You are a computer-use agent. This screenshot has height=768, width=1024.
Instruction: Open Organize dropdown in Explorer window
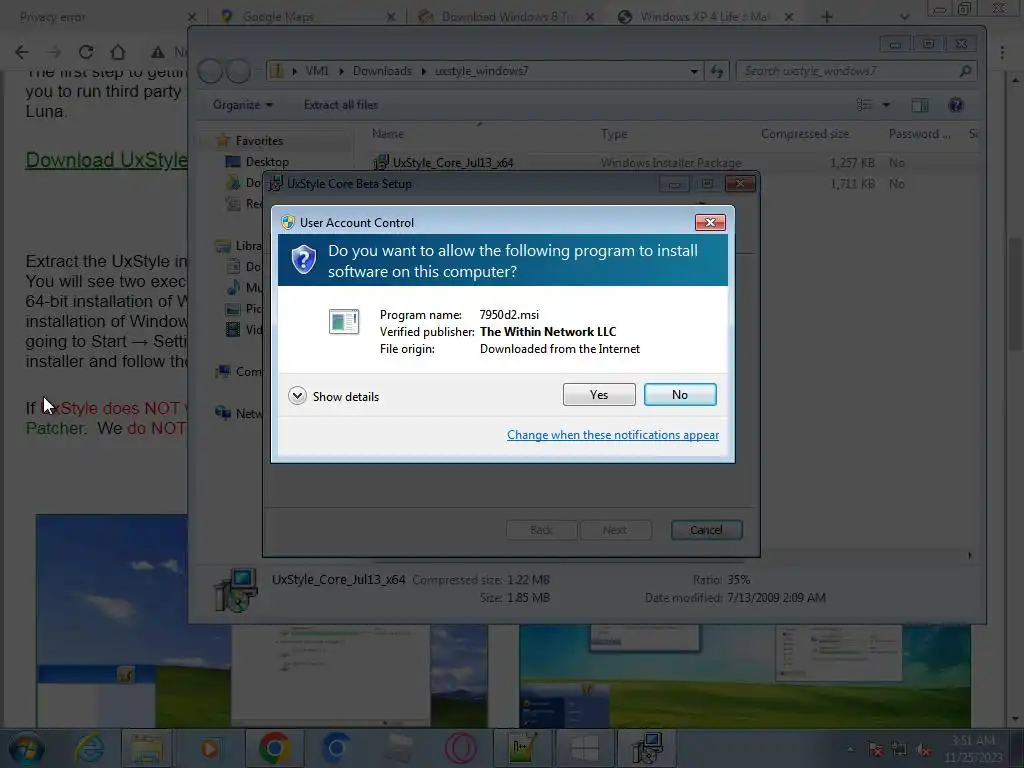coord(243,105)
